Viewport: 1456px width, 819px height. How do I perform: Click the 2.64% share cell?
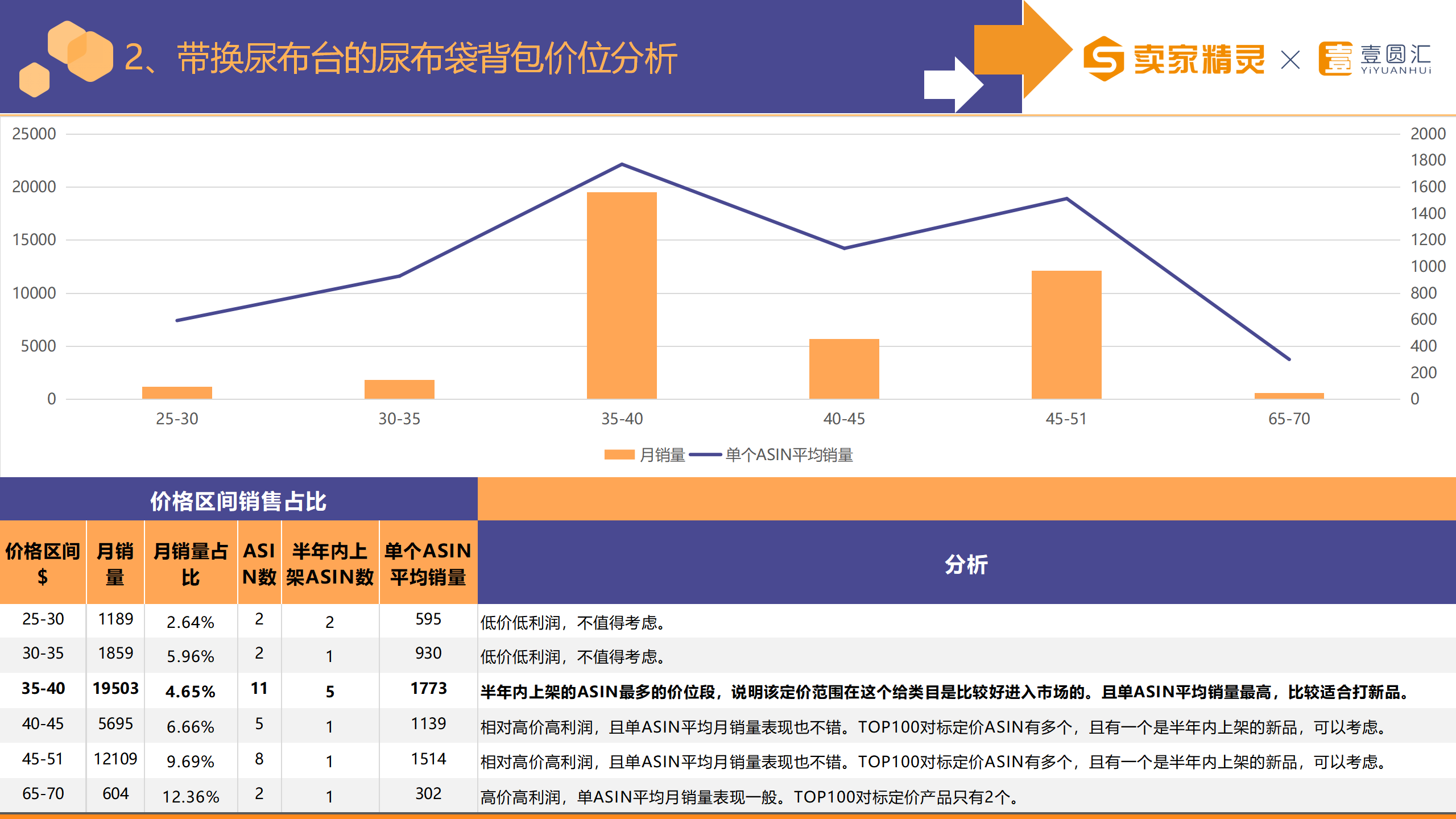[x=191, y=622]
